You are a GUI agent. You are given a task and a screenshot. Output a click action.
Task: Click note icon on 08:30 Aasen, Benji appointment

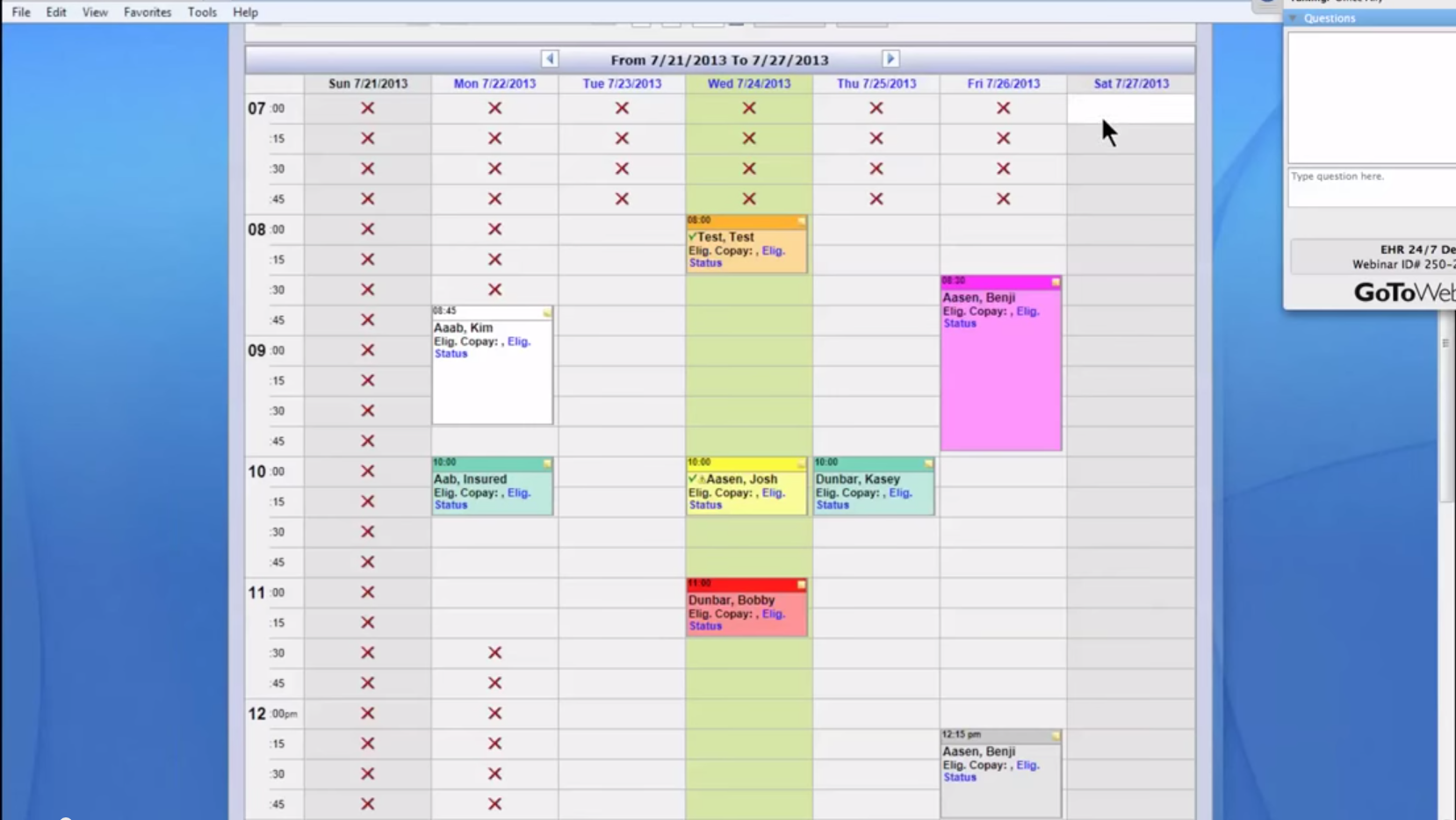pos(1056,282)
